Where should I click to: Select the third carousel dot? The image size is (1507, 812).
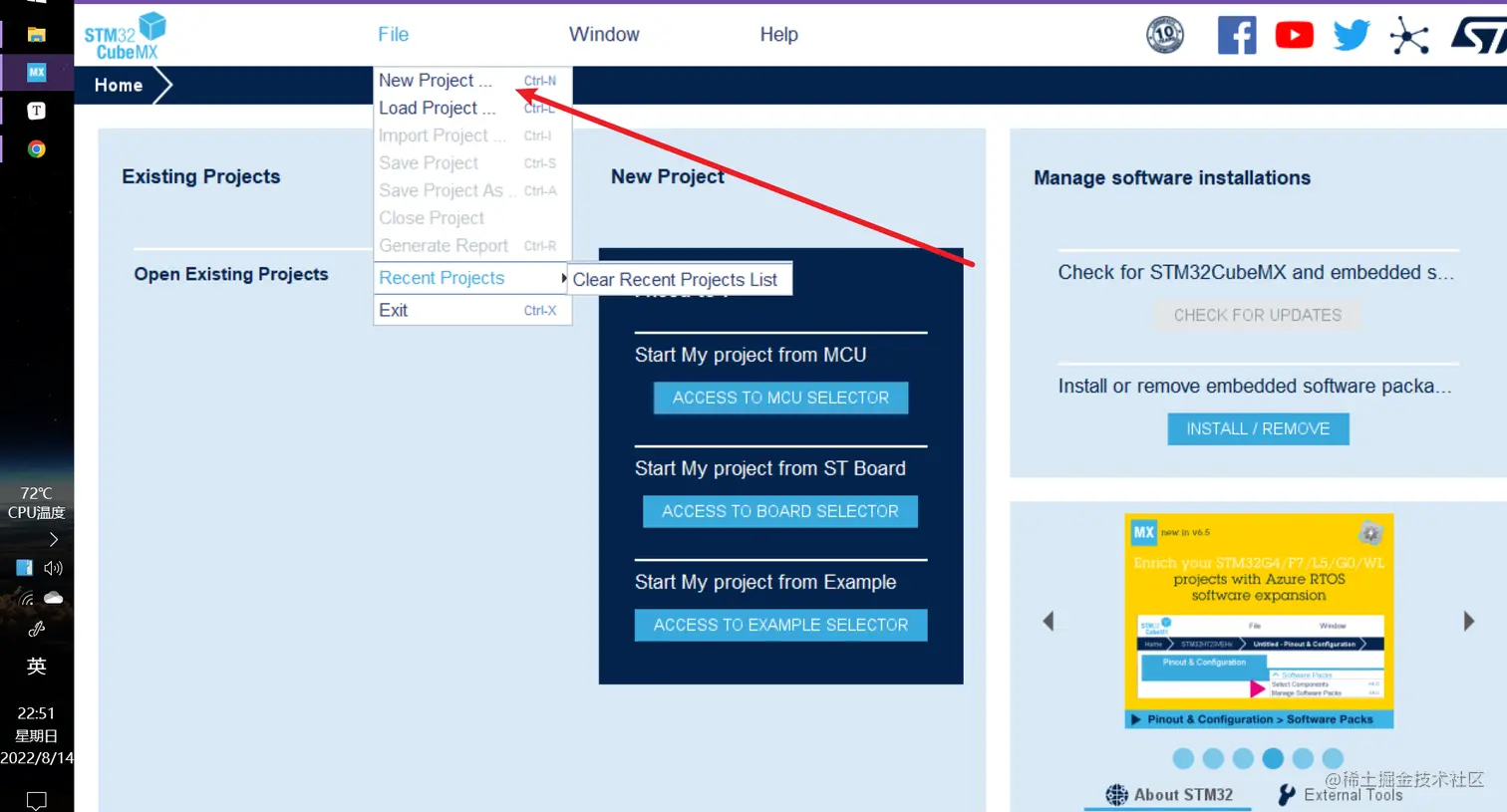(1243, 758)
